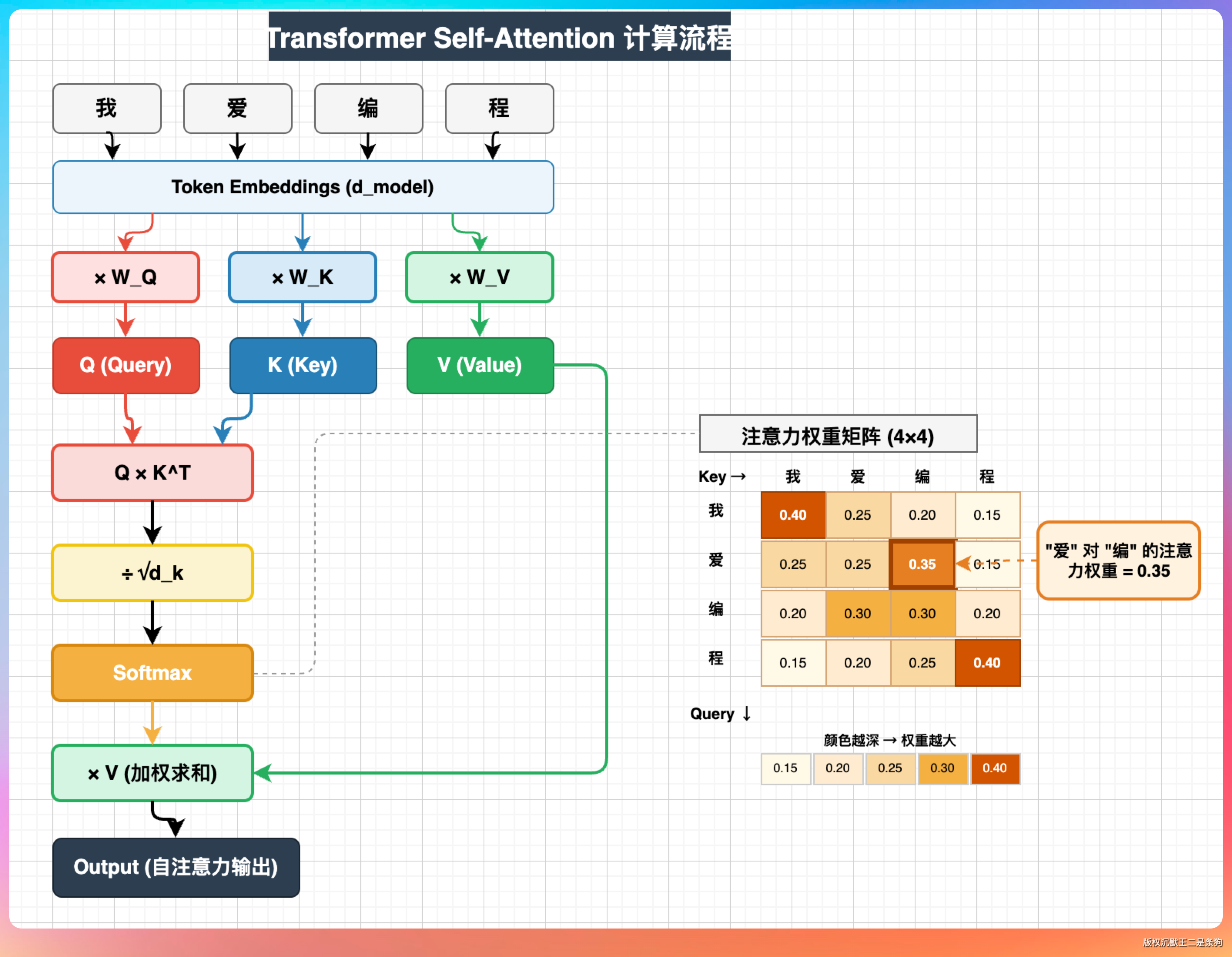Viewport: 1232px width, 957px height.
Task: Select the Q × K^T box
Action: point(152,473)
